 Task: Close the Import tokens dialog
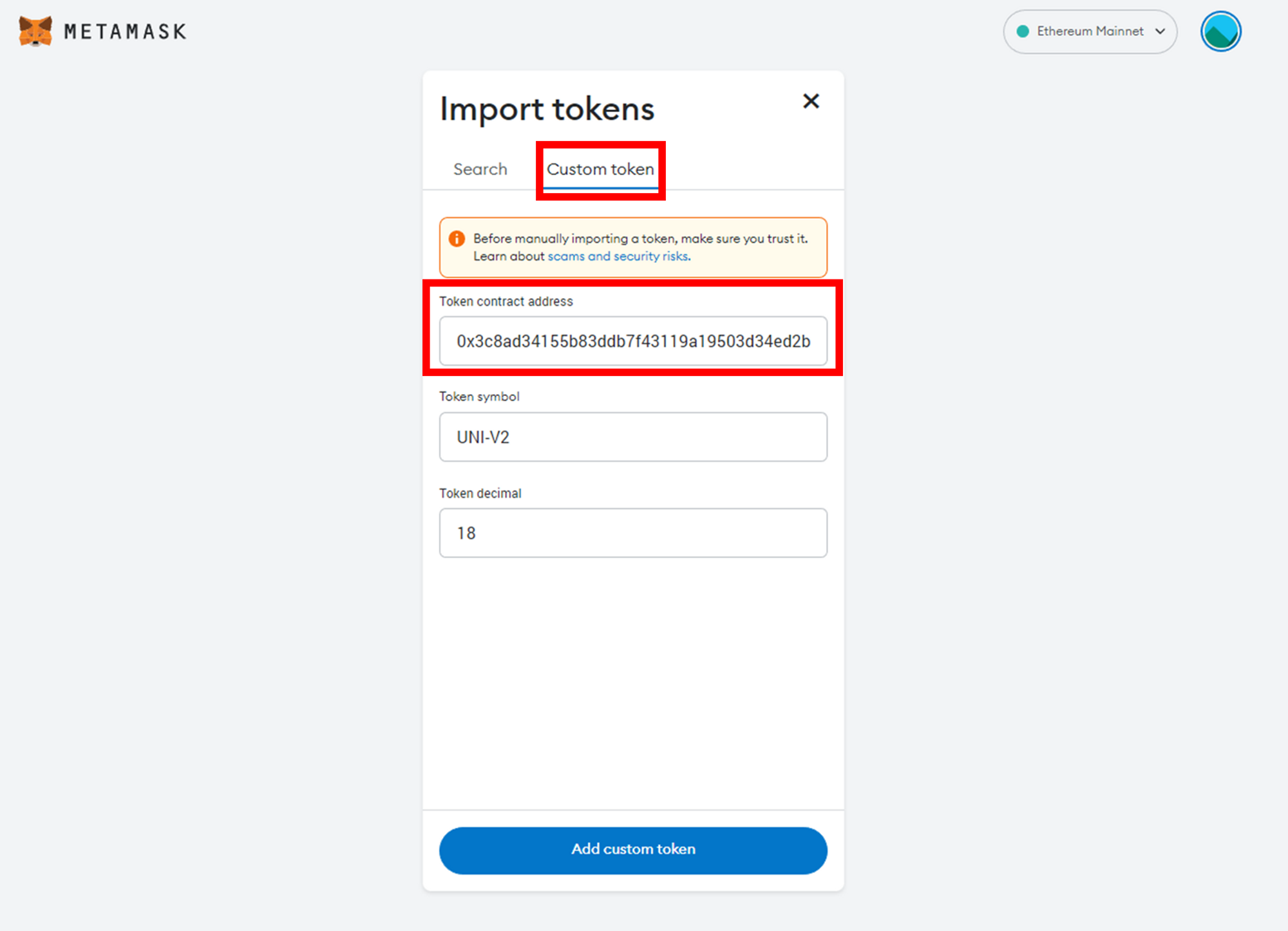coord(811,101)
